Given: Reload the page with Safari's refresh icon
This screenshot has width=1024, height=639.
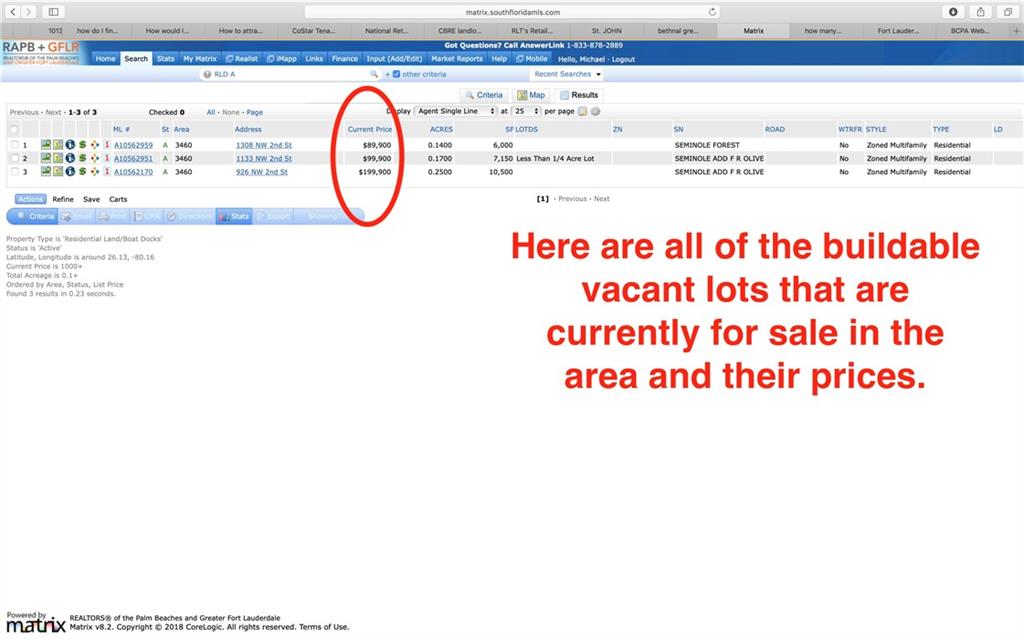Looking at the screenshot, I should (x=712, y=12).
